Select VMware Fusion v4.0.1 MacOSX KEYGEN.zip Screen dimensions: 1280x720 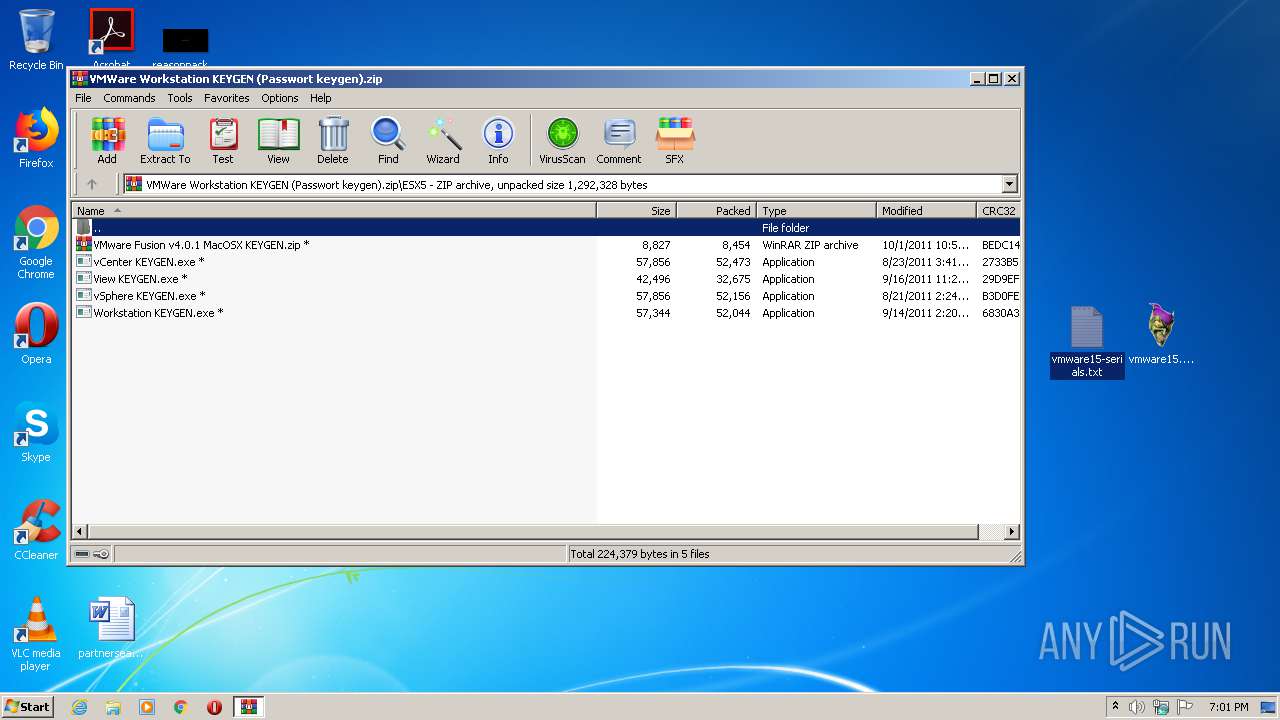pos(546,245)
